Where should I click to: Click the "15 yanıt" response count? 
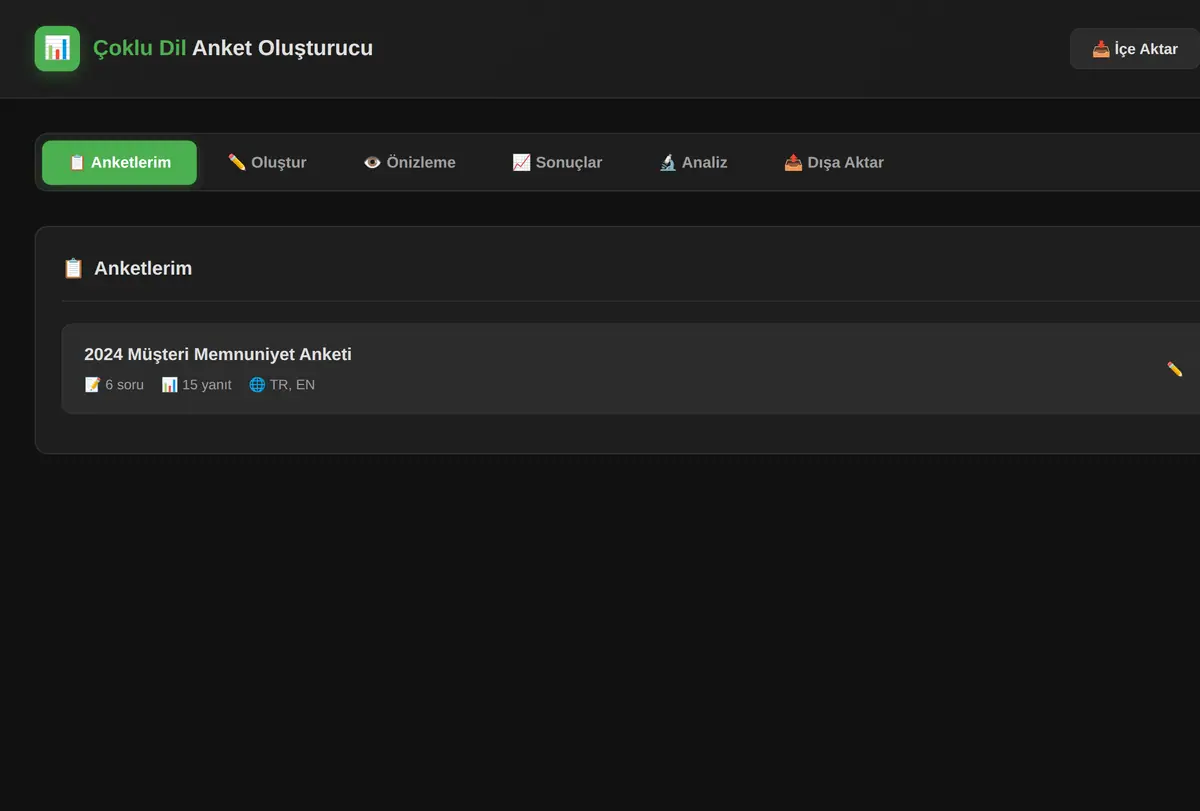click(x=196, y=384)
